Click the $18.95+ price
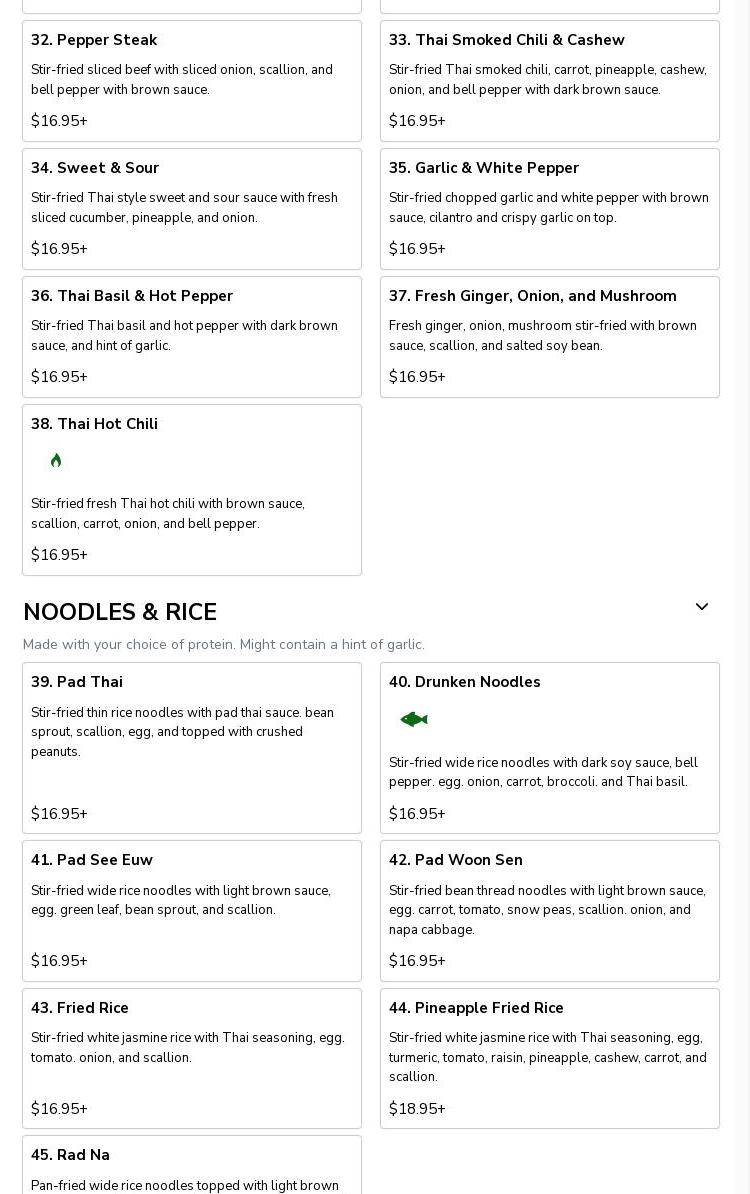This screenshot has height=1194, width=750. pyautogui.click(x=417, y=1109)
